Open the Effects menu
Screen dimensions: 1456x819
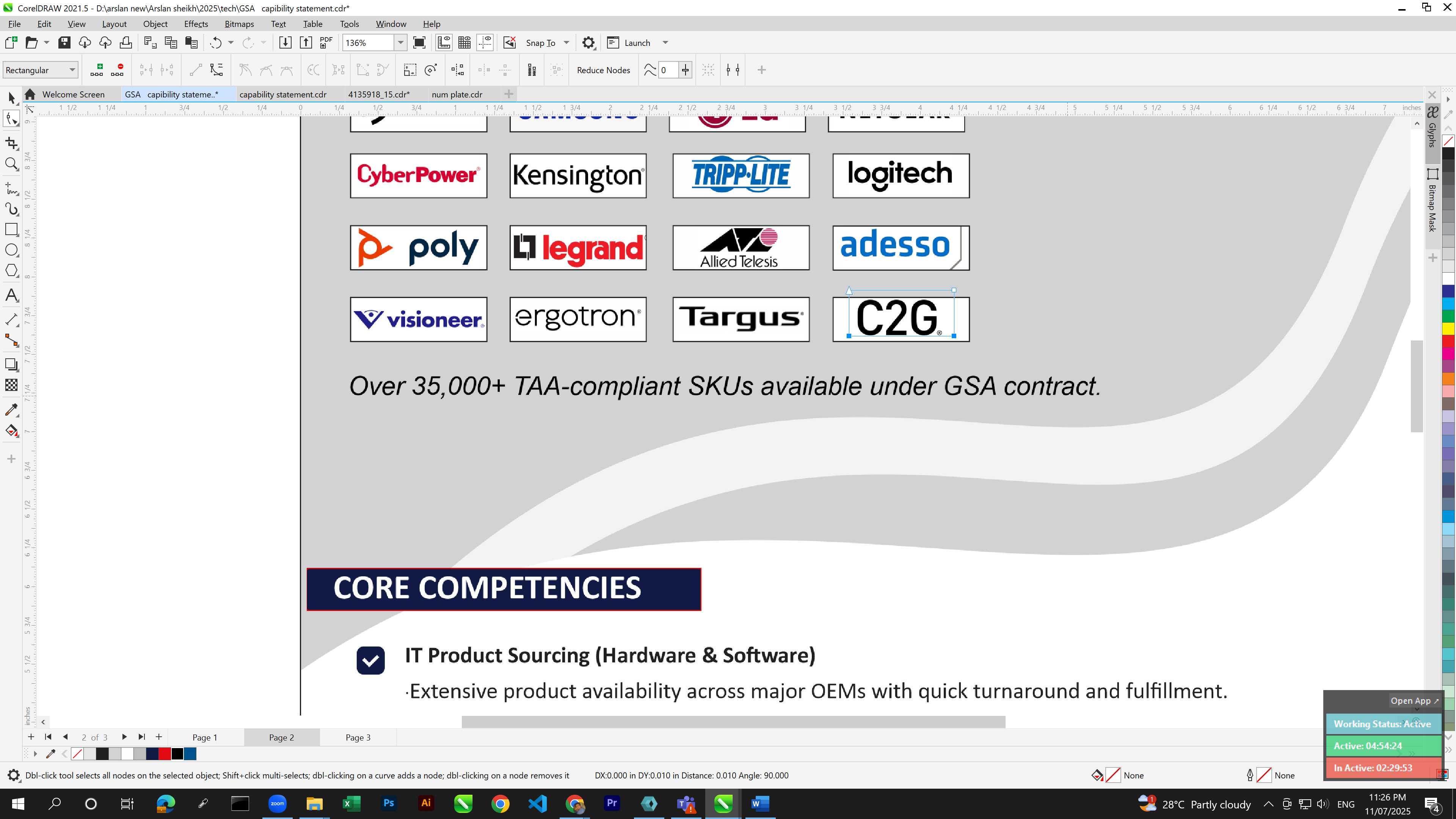(196, 24)
